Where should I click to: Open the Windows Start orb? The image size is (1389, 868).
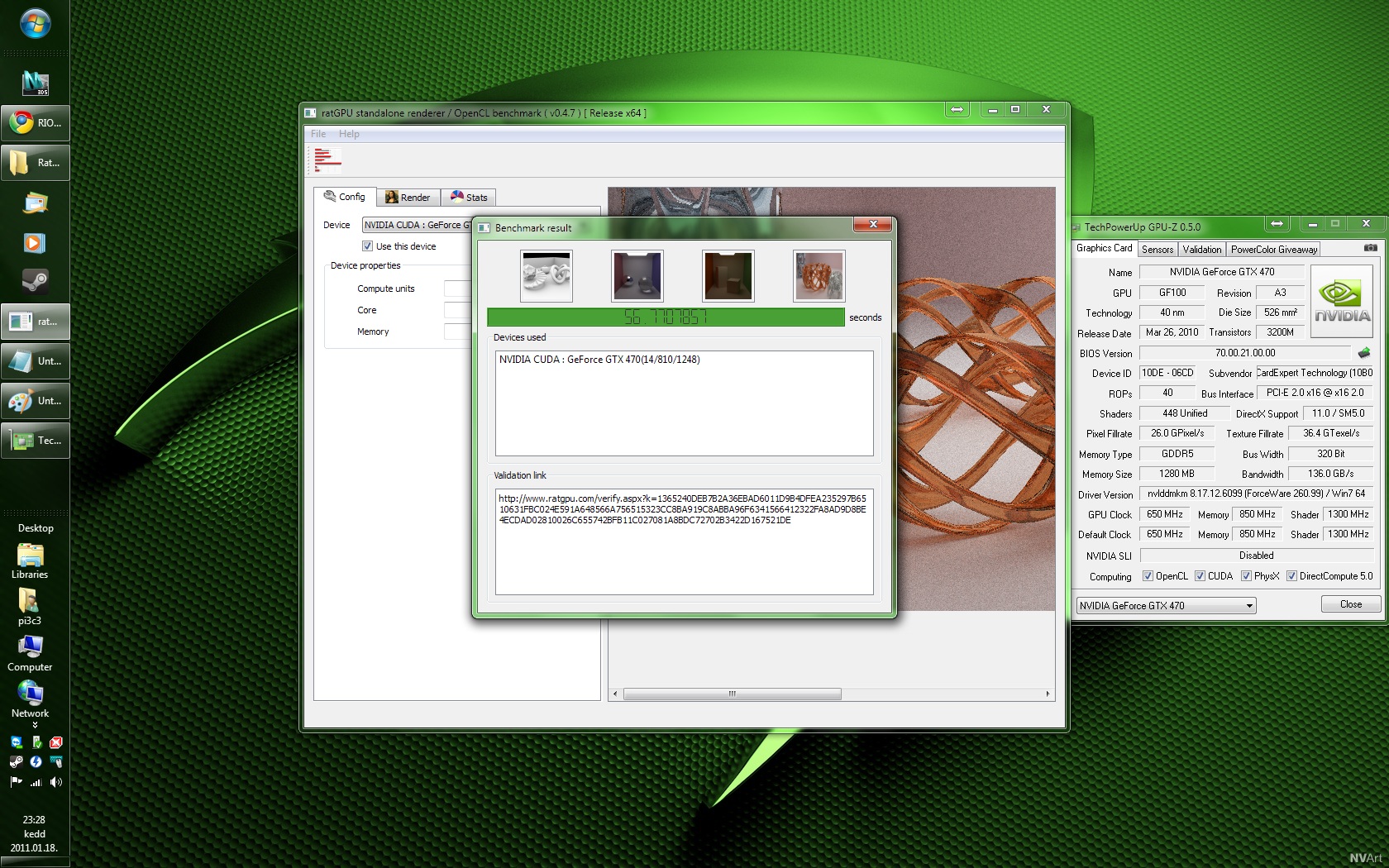[x=35, y=24]
